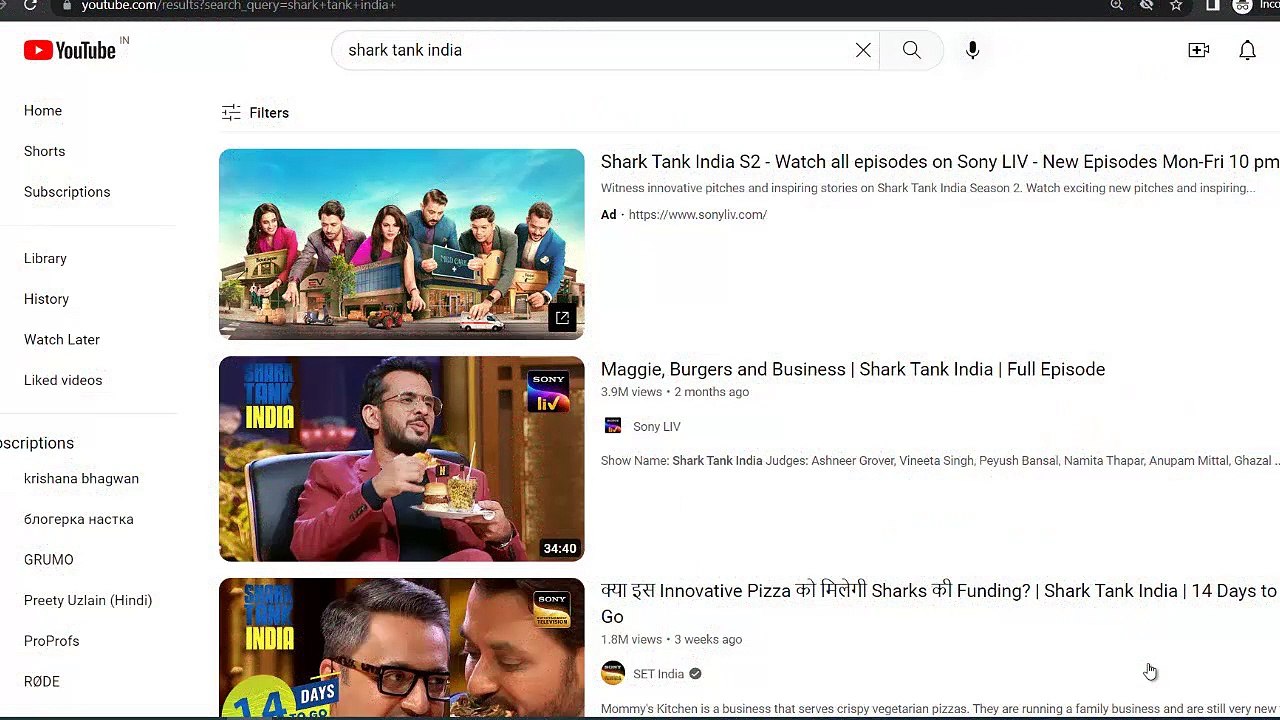Open Library in the sidebar

45,258
